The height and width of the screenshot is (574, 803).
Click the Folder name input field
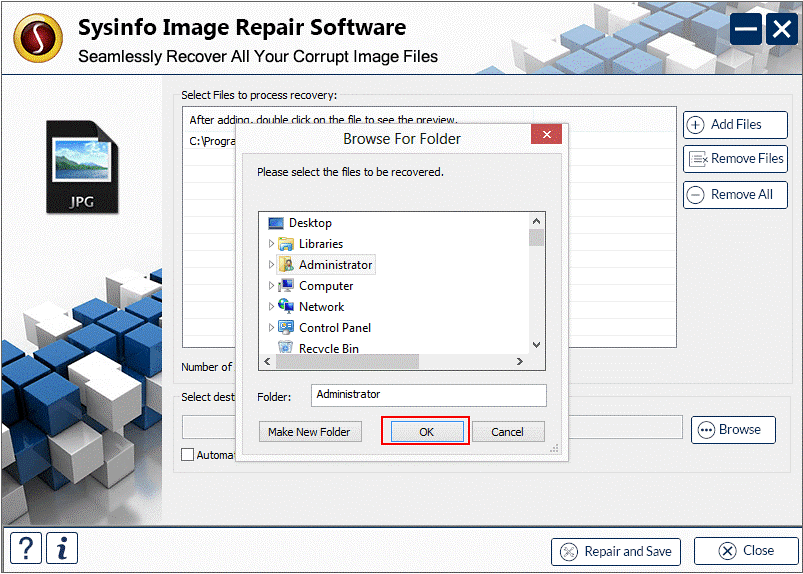pos(429,395)
